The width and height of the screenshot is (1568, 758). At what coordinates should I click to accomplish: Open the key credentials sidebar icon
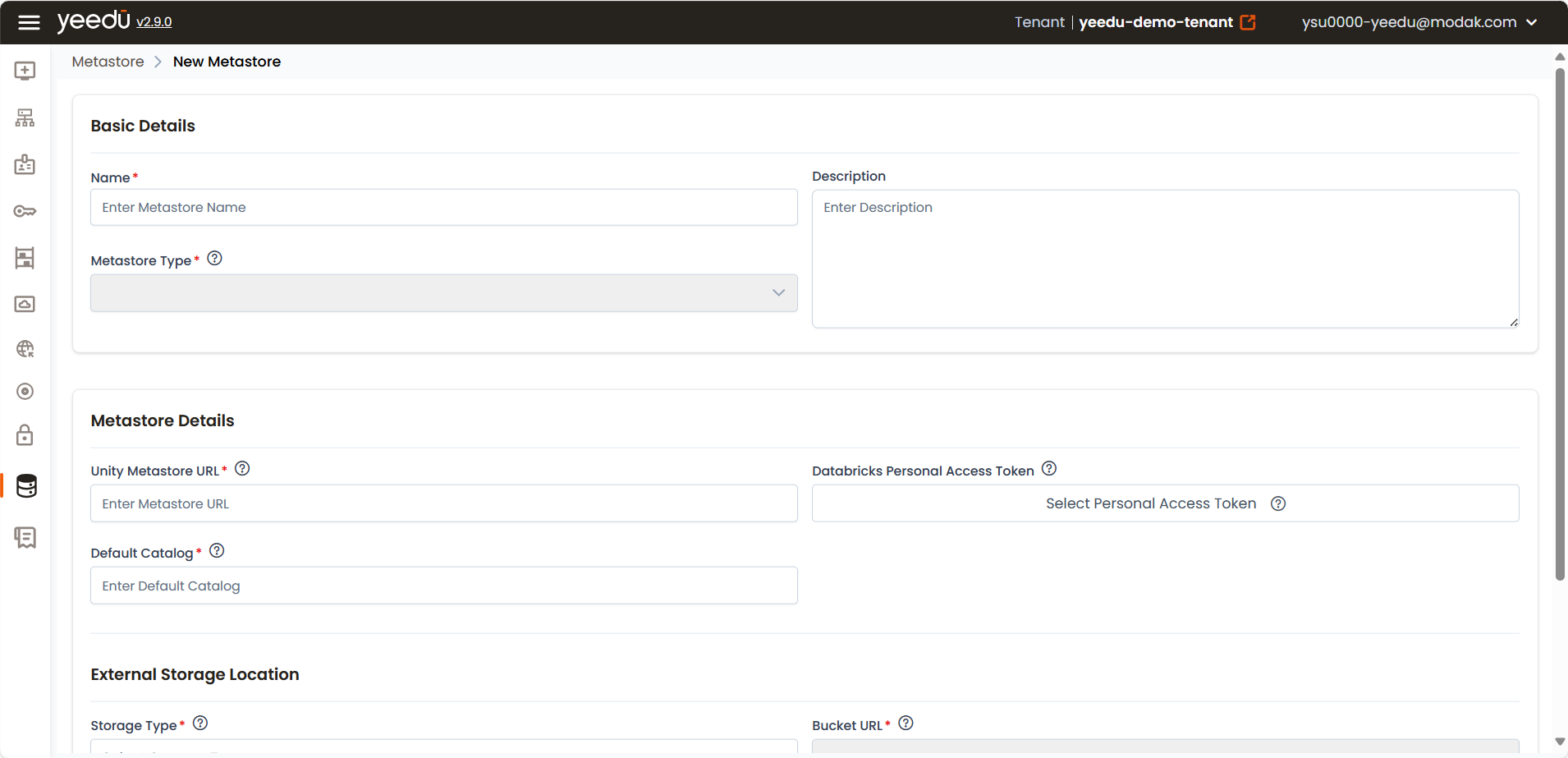pos(25,211)
